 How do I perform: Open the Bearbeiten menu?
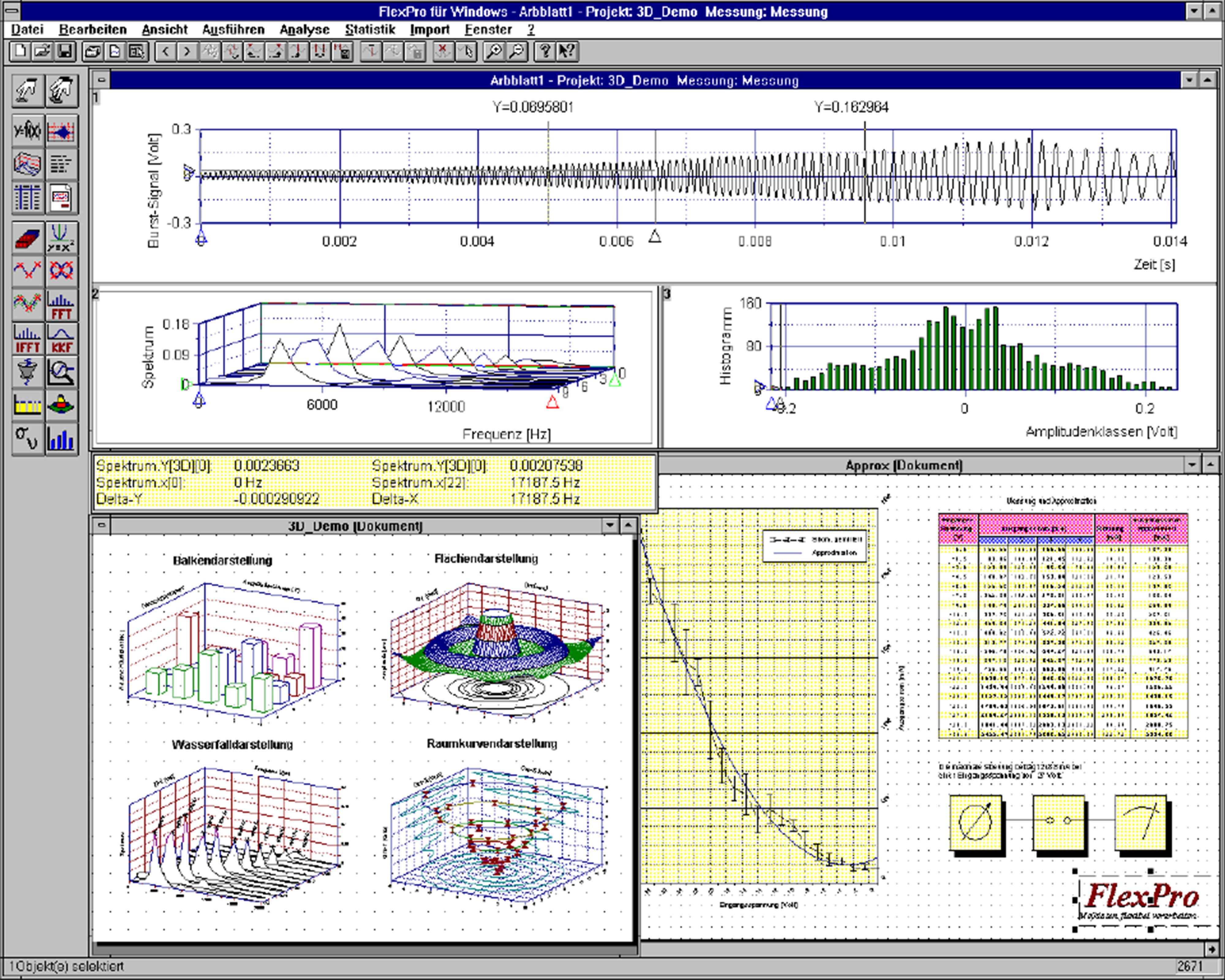pos(92,29)
